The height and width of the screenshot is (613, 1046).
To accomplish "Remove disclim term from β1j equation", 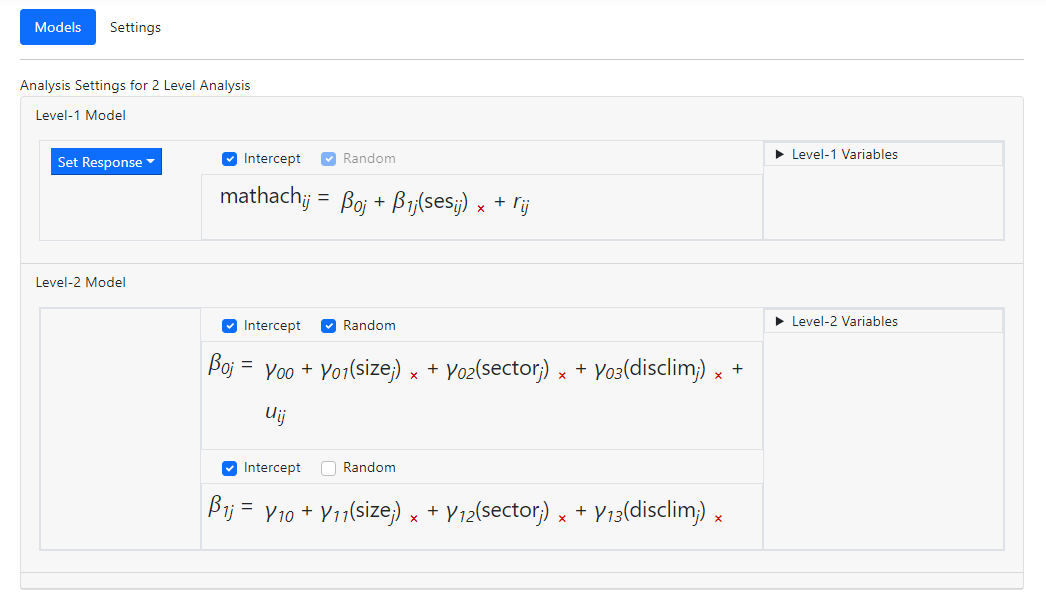I will pyautogui.click(x=719, y=517).
